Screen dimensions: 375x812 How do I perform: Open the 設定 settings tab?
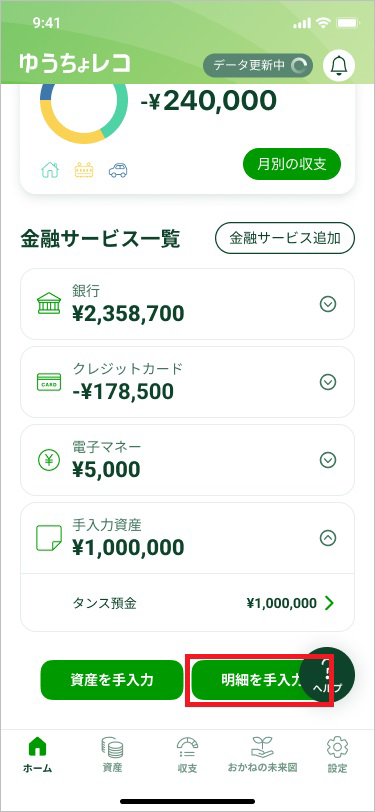(337, 756)
